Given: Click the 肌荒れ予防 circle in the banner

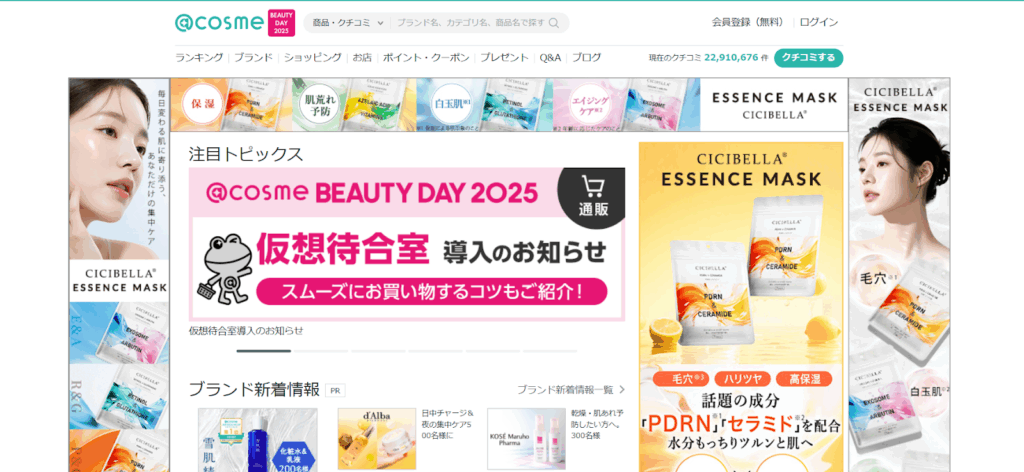Looking at the screenshot, I should (x=320, y=104).
